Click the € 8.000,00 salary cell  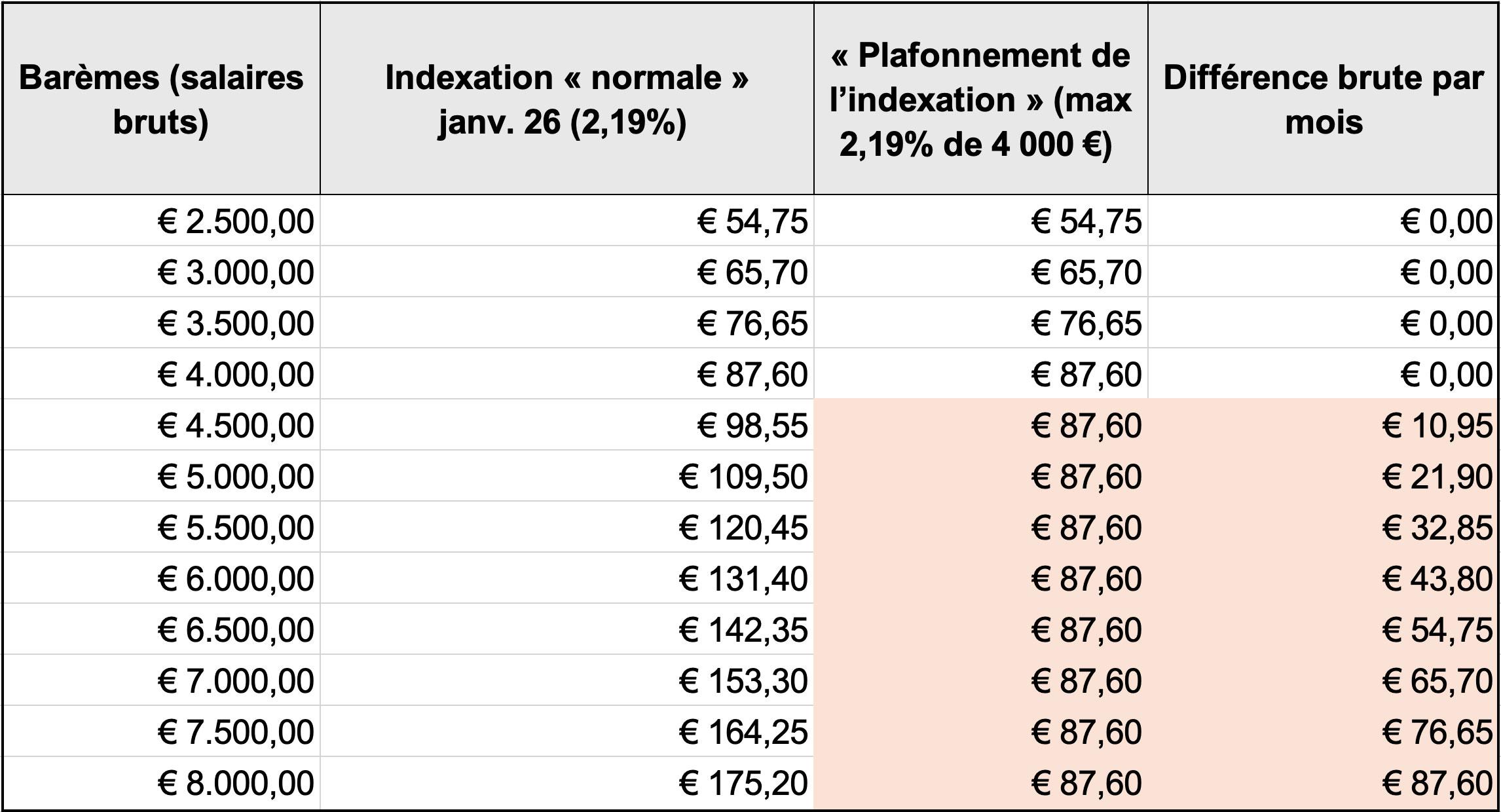236,783
